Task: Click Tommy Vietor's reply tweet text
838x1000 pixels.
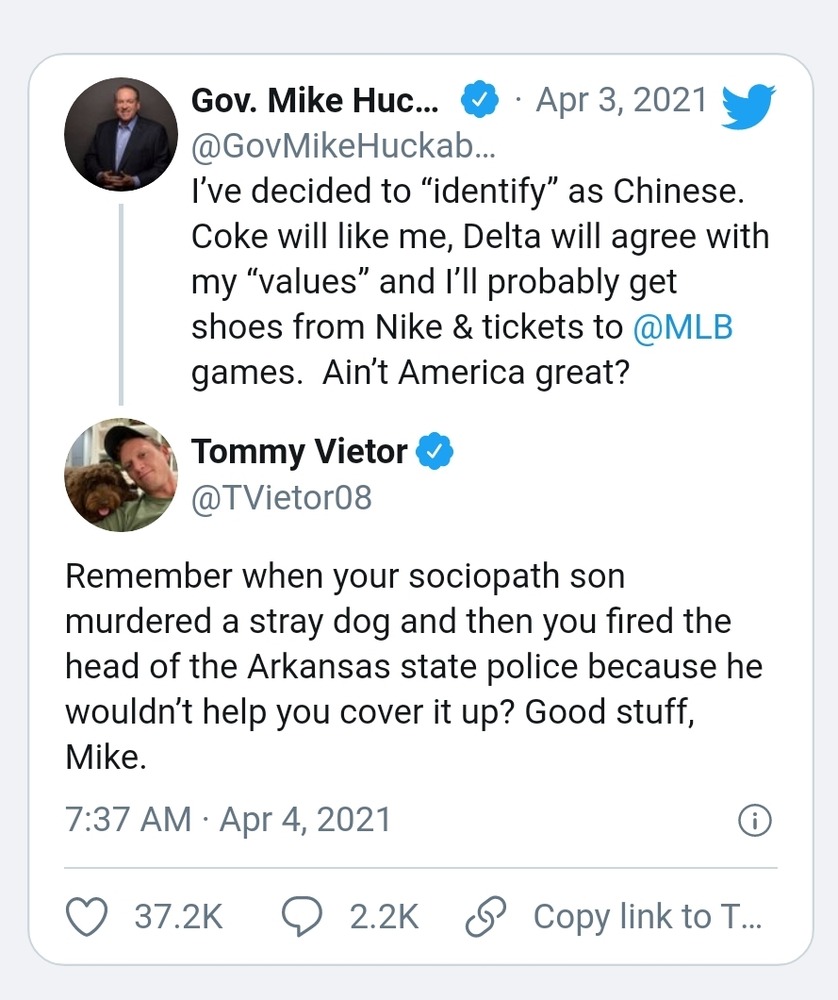Action: point(398,666)
